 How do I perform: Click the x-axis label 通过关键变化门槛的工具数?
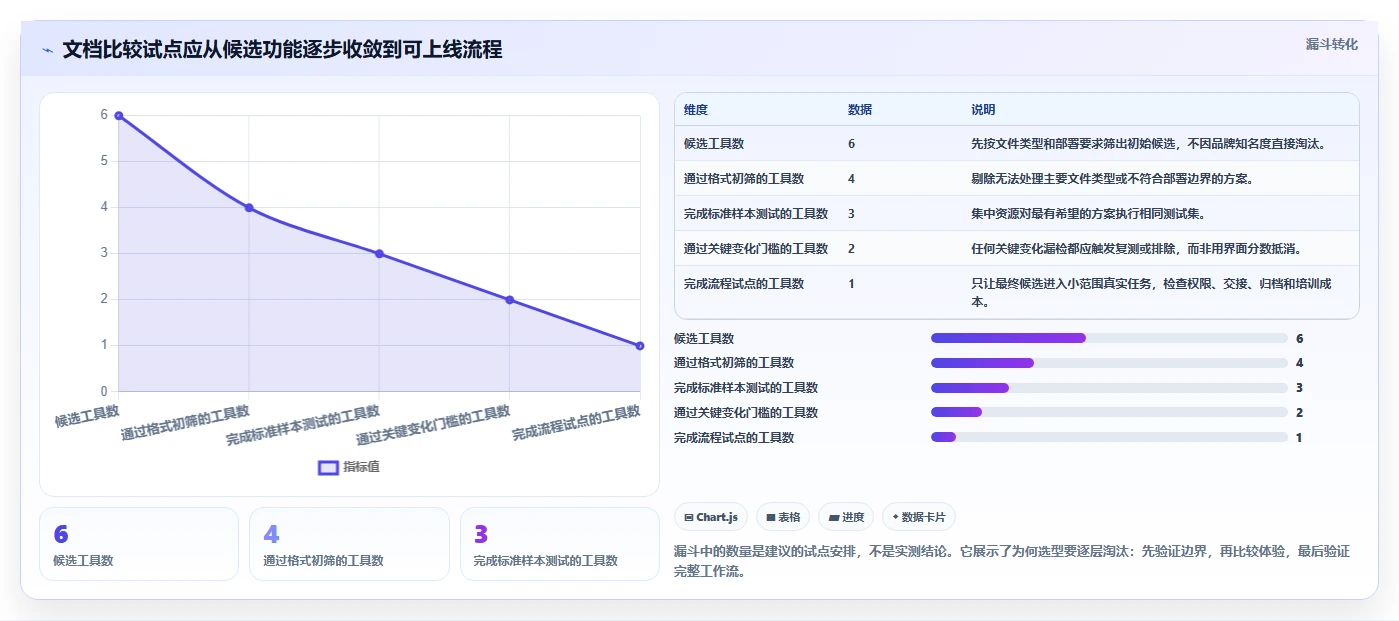tap(433, 425)
